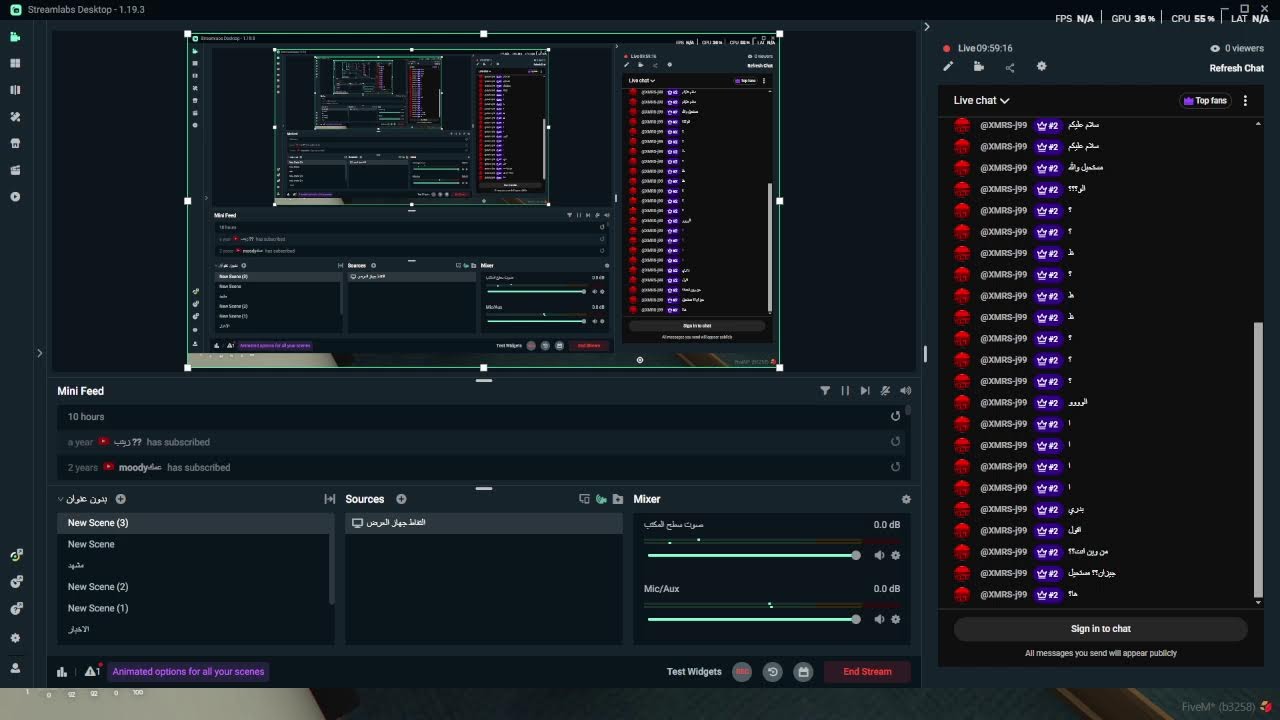Open desktop audio source settings gear
This screenshot has width=1280, height=720.
tap(895, 555)
